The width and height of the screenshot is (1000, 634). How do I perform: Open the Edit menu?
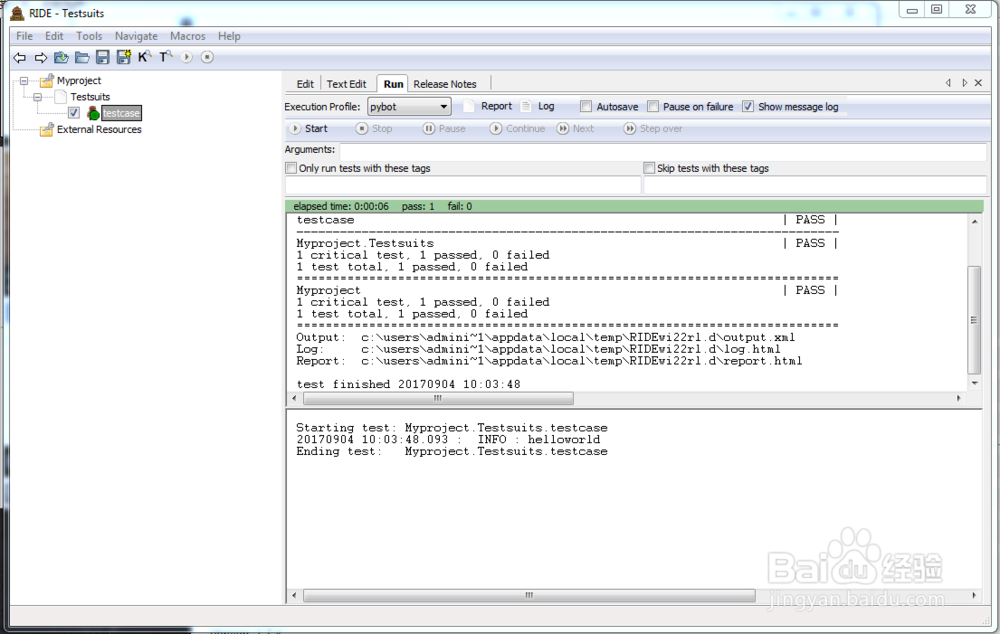pos(54,36)
